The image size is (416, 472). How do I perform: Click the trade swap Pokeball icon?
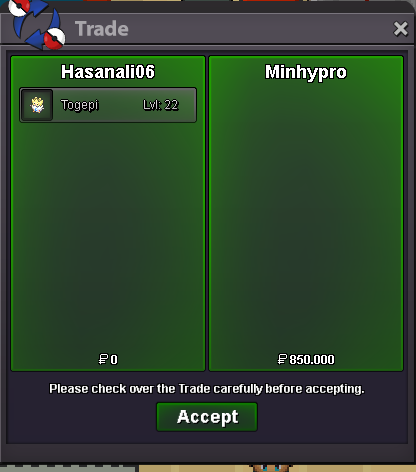[37, 25]
